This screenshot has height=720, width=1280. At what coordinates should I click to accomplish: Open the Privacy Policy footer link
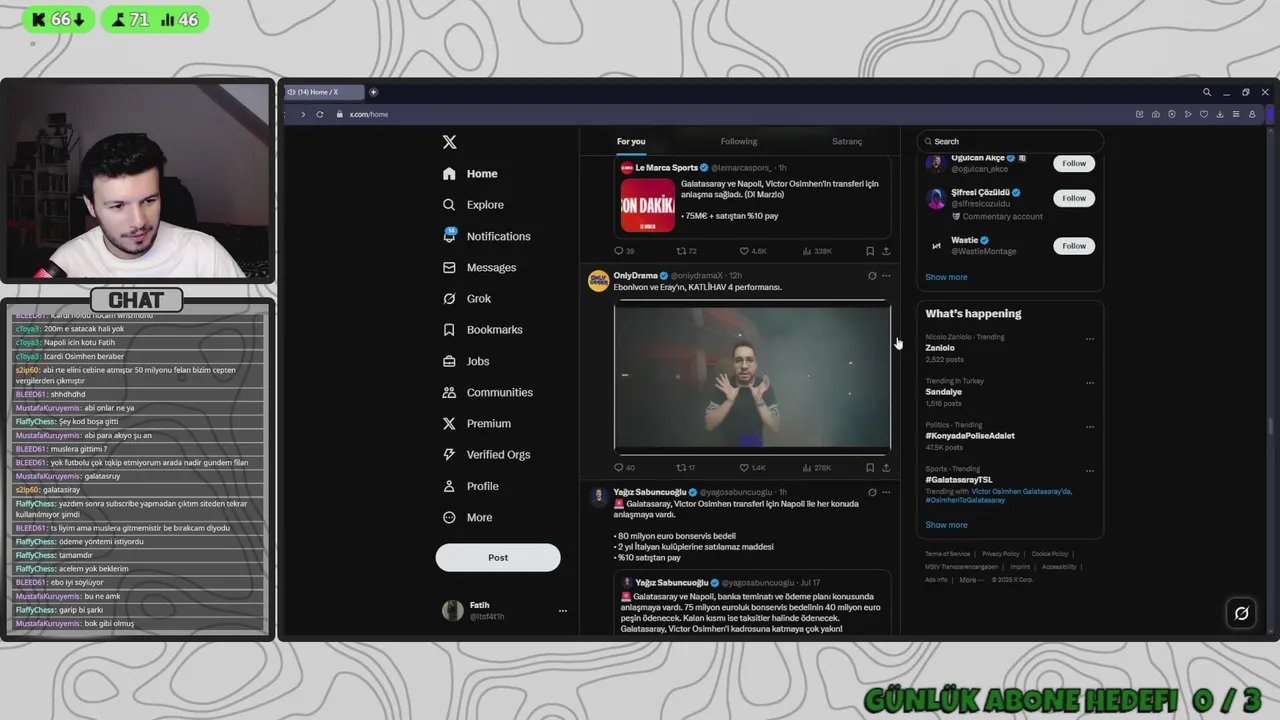tap(1001, 553)
